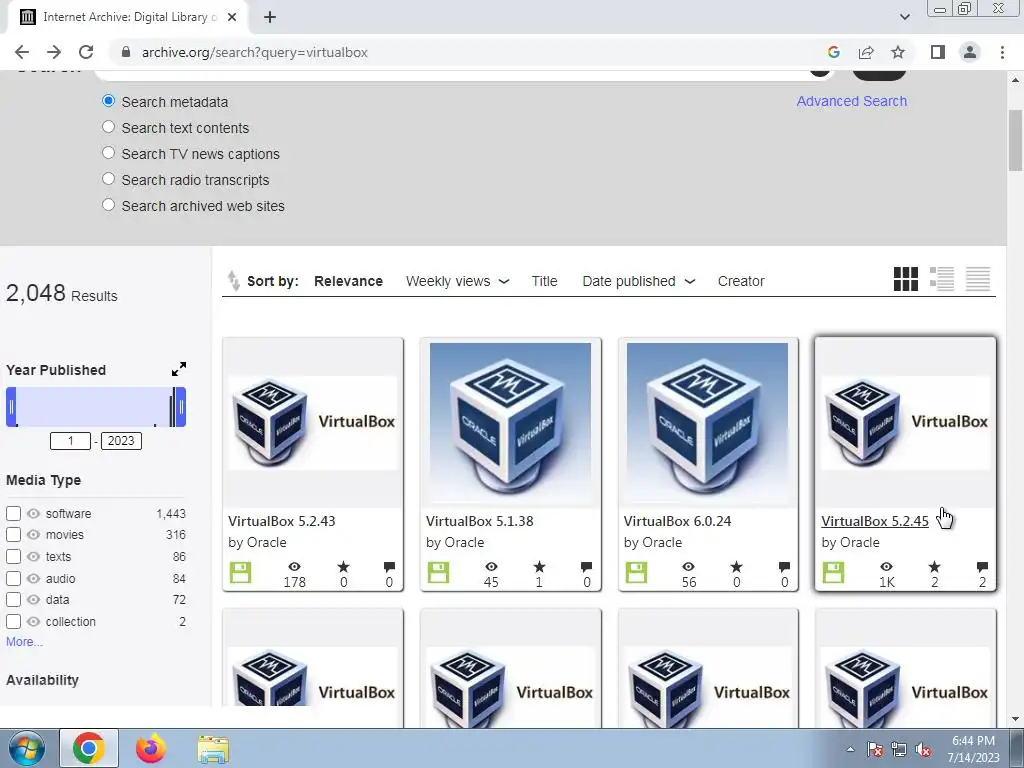Viewport: 1024px width, 768px height.
Task: Click the address bar URL
Action: click(x=255, y=52)
